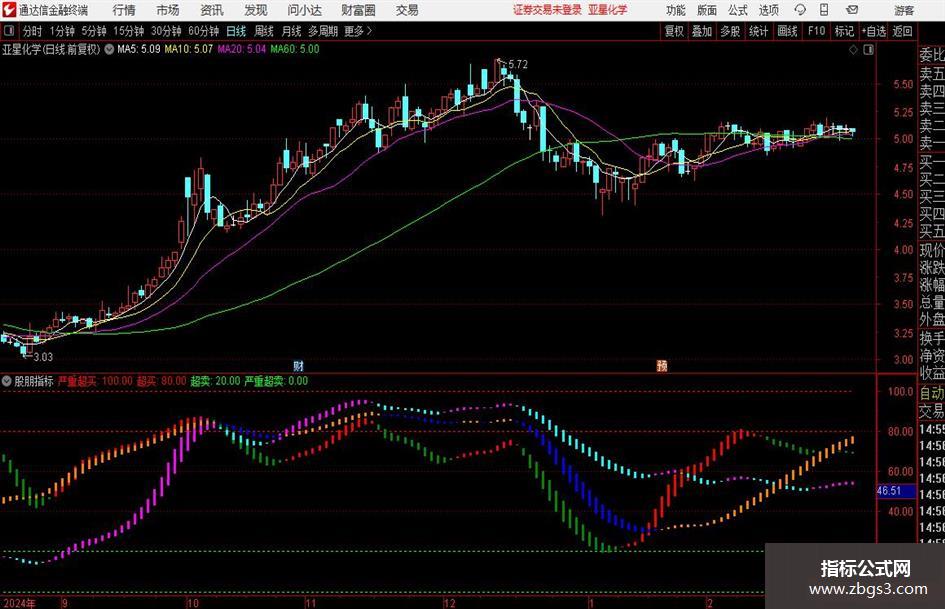Click the sidebar panel icon at chart top right
945x609 pixels.
868,50
